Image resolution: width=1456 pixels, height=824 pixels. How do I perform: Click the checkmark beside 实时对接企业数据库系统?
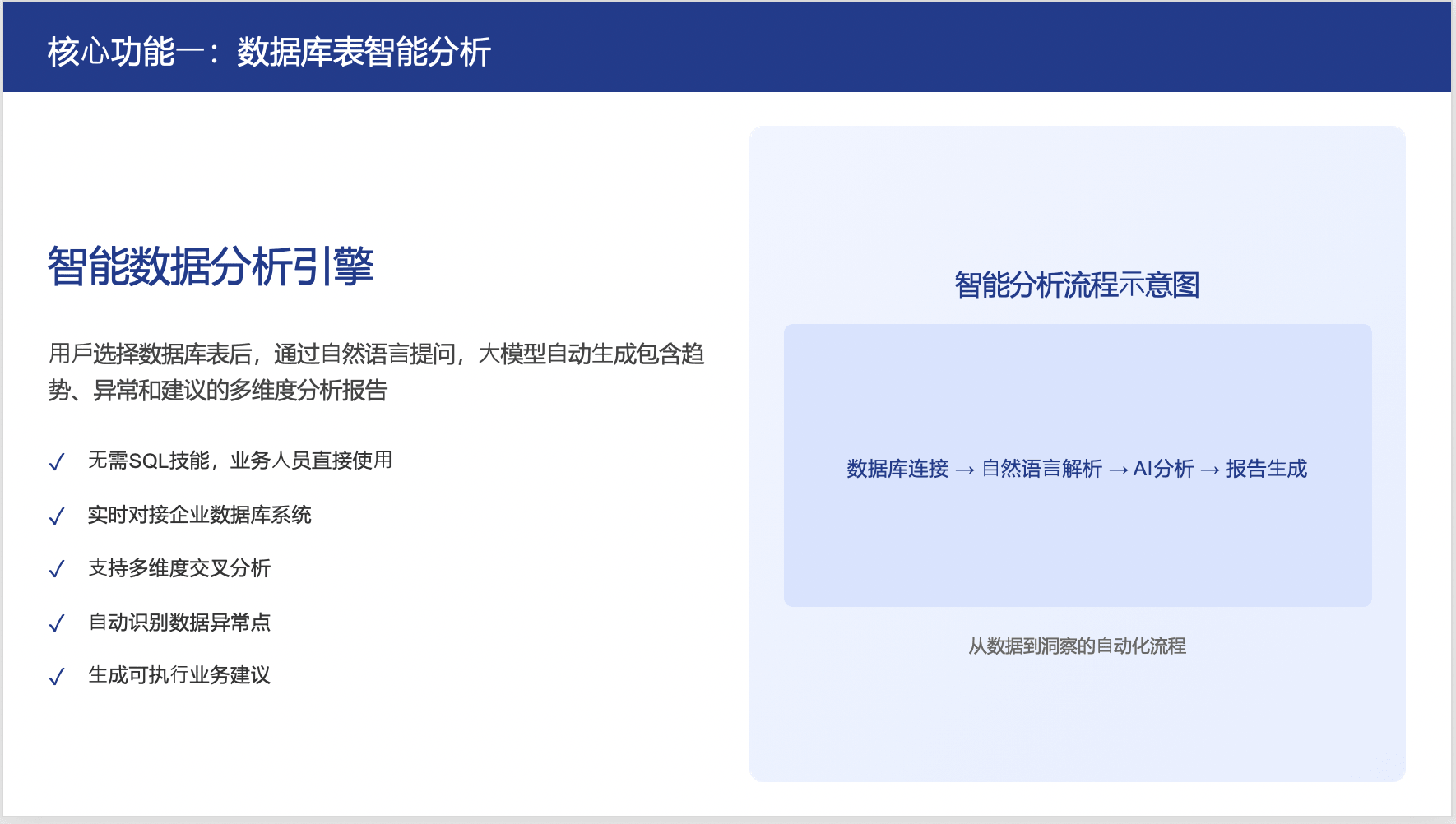[x=57, y=516]
